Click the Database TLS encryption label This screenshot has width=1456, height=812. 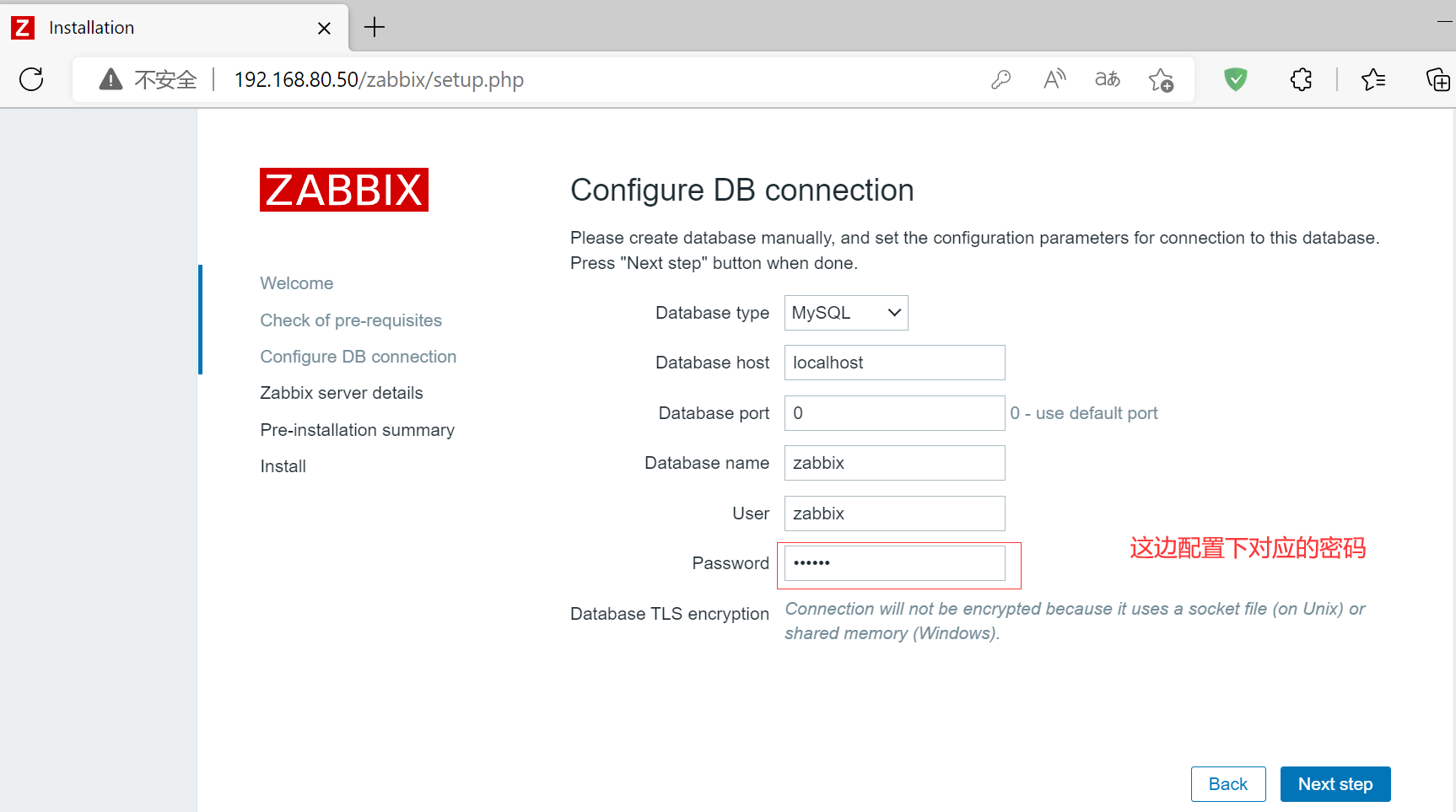(670, 614)
